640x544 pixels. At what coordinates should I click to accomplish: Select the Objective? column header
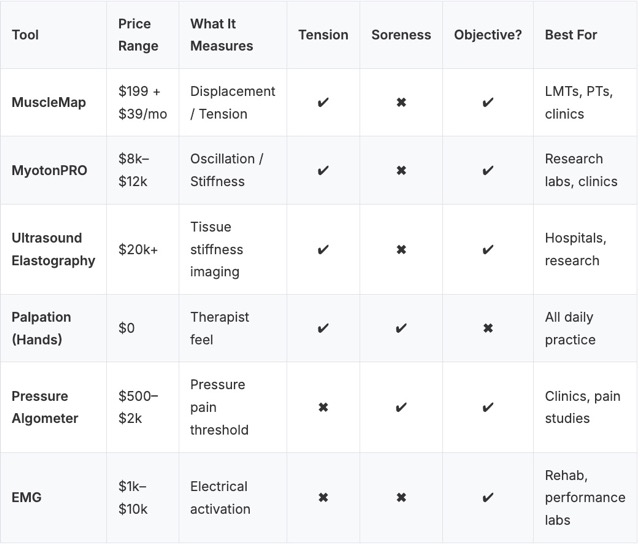pos(488,35)
